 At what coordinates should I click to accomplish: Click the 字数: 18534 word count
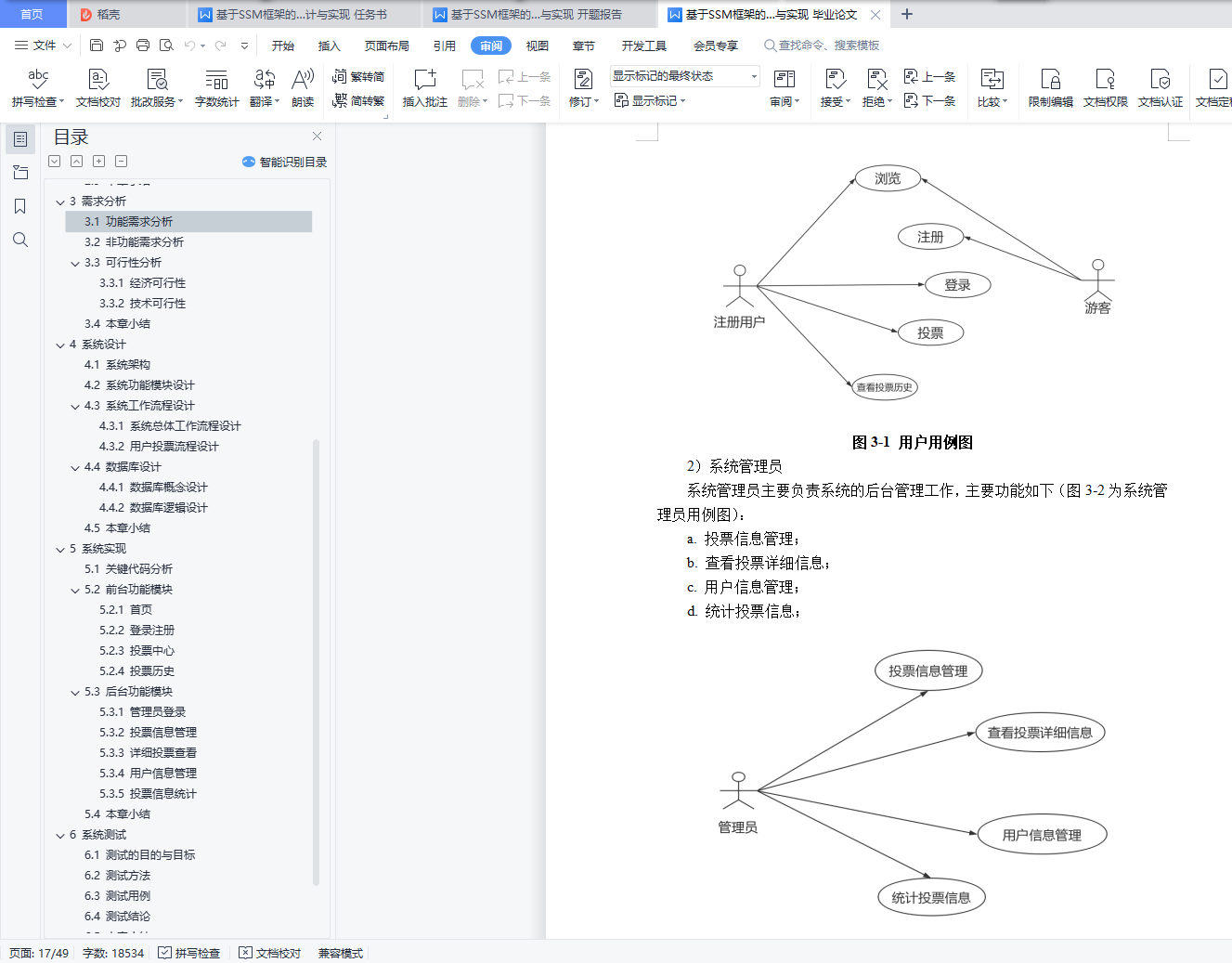(113, 953)
